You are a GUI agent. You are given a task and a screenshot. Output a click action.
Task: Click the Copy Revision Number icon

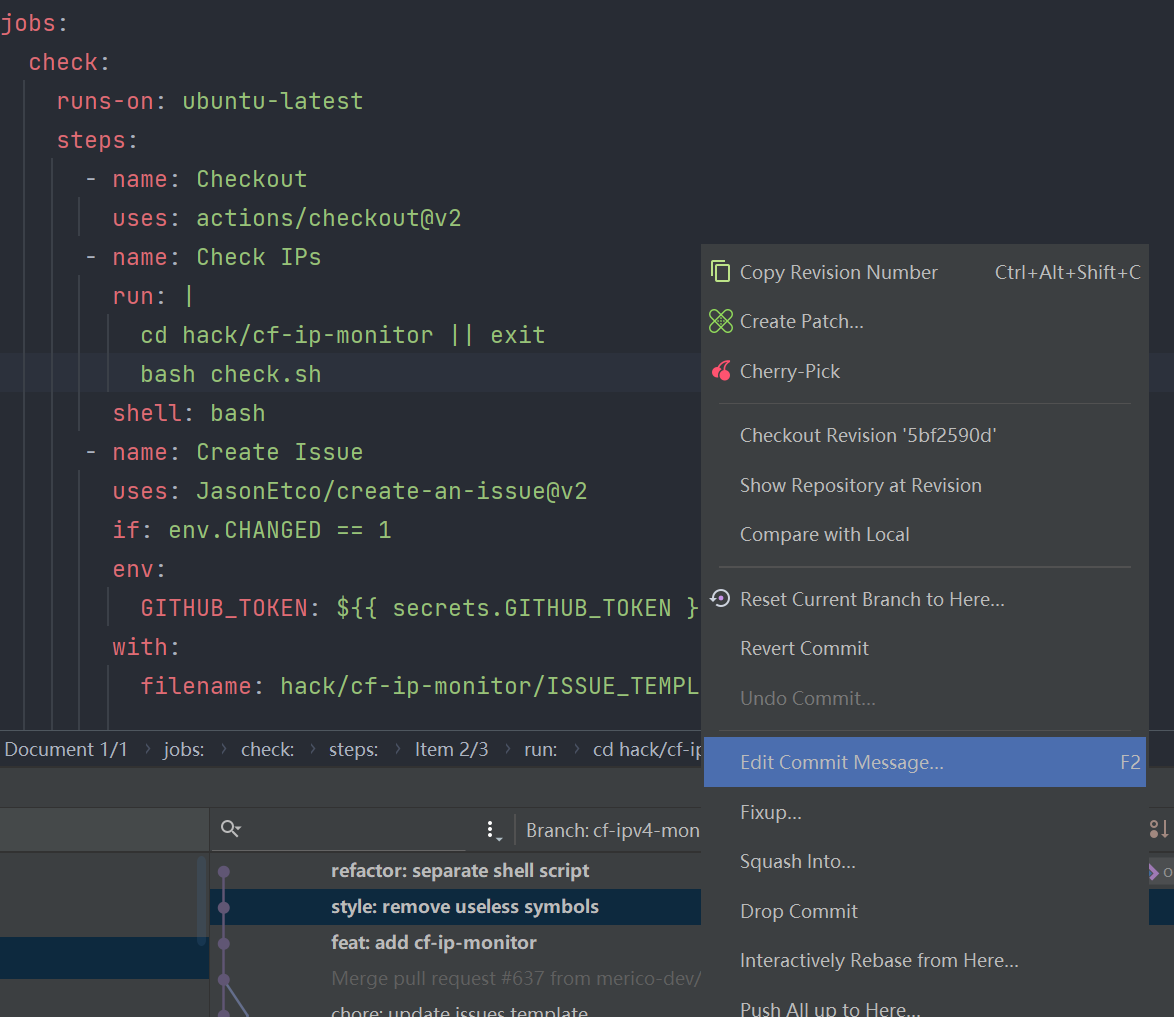click(720, 272)
